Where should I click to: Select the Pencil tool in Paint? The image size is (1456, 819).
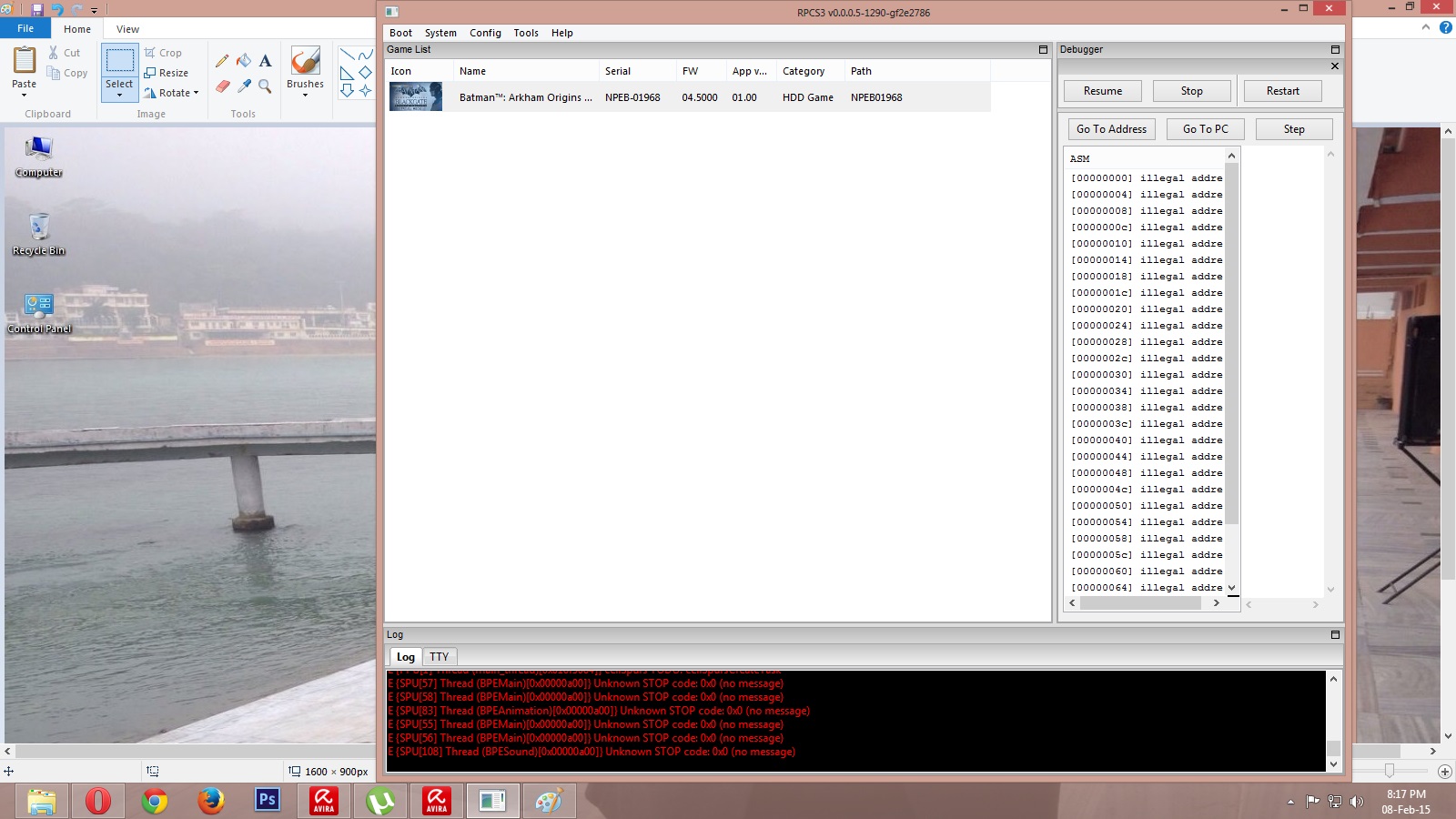222,61
